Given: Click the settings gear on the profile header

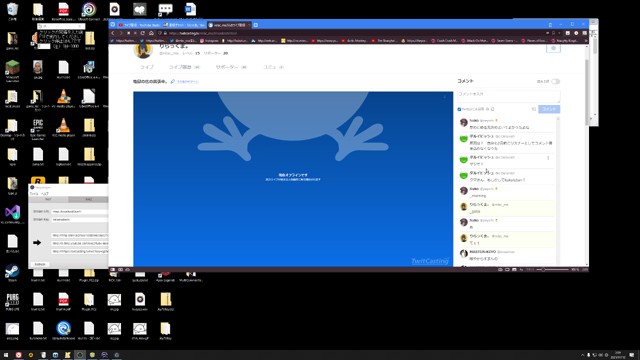Looking at the screenshot, I should (x=553, y=48).
